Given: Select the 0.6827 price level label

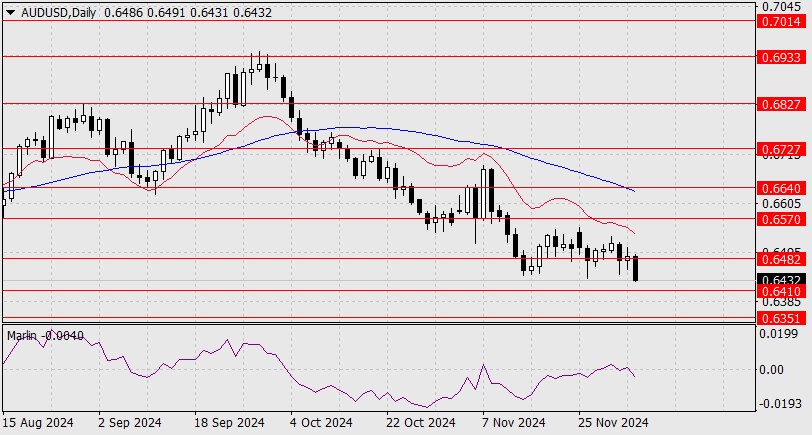Looking at the screenshot, I should [x=781, y=104].
